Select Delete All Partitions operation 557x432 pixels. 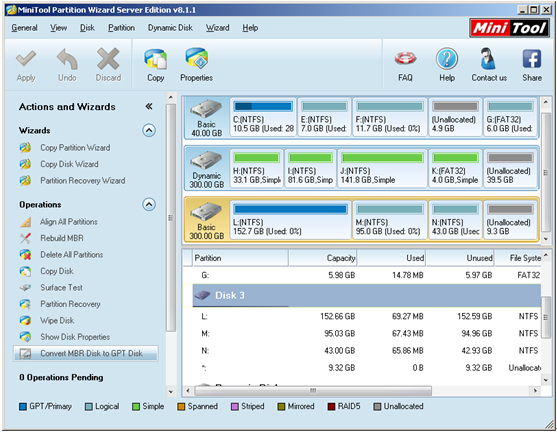pyautogui.click(x=71, y=255)
